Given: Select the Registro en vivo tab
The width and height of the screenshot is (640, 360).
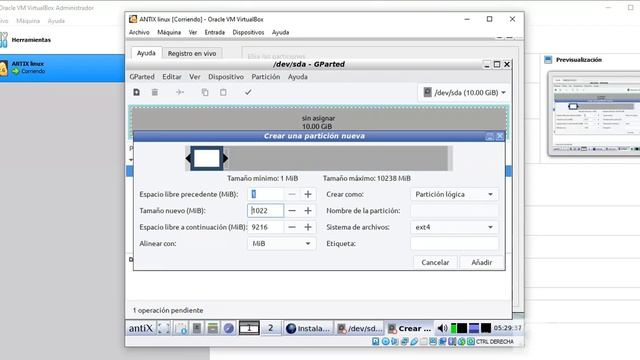Looking at the screenshot, I should point(192,53).
